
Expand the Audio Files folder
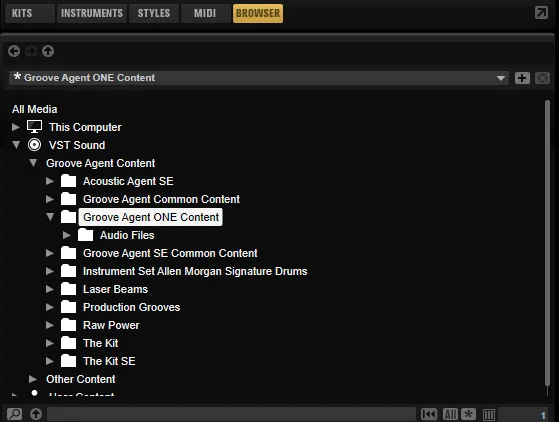pos(67,235)
